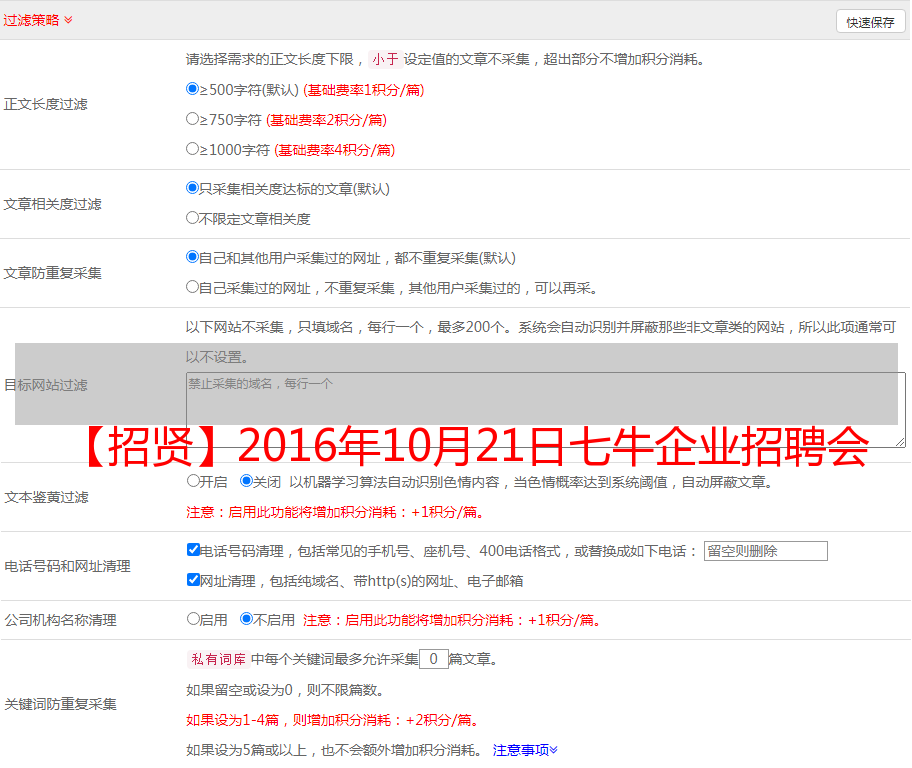Focus the 禁止采集的域名 textarea
Image resolution: width=912 pixels, height=768 pixels.
[546, 410]
